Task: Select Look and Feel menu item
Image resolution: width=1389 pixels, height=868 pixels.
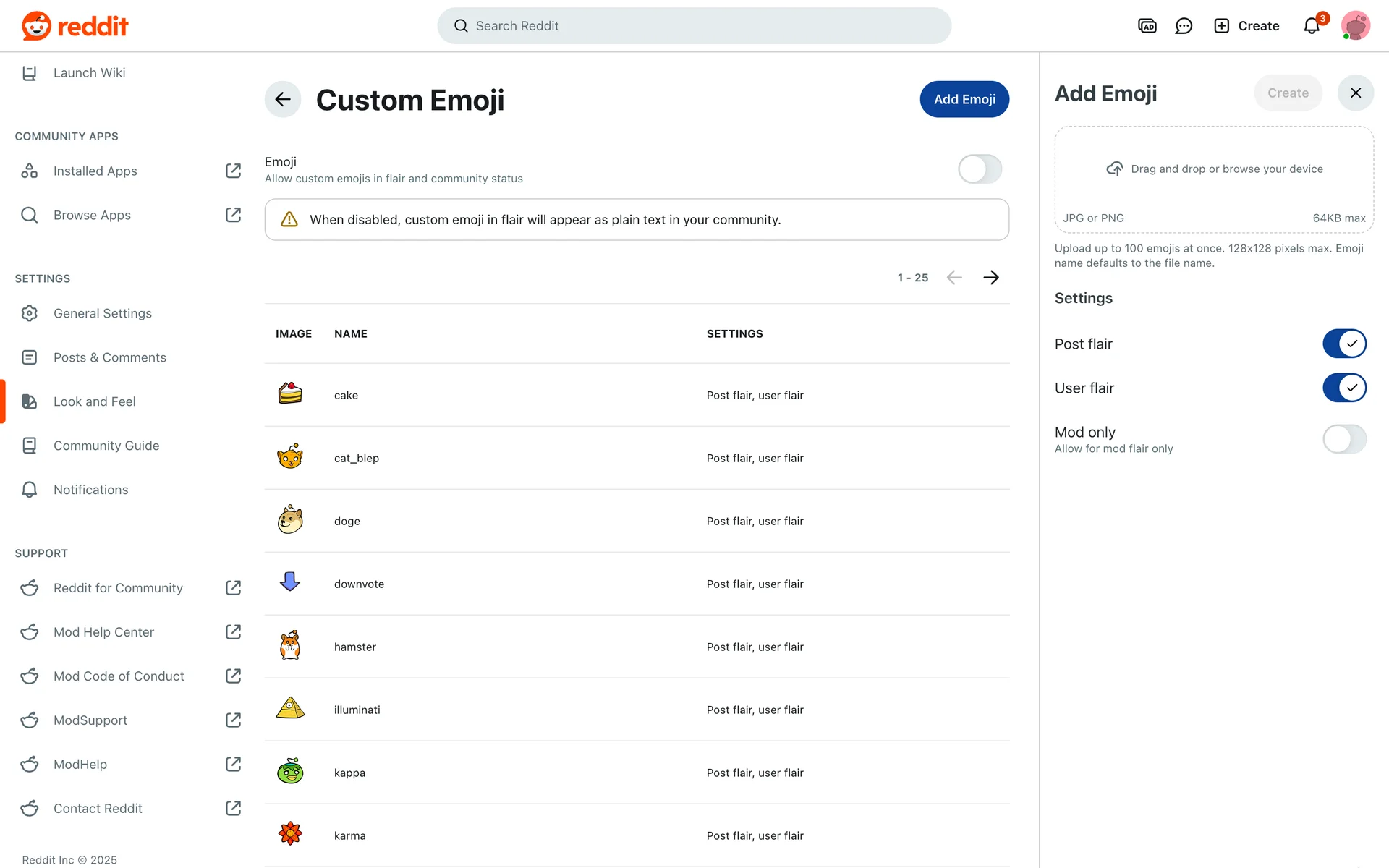Action: pyautogui.click(x=95, y=401)
